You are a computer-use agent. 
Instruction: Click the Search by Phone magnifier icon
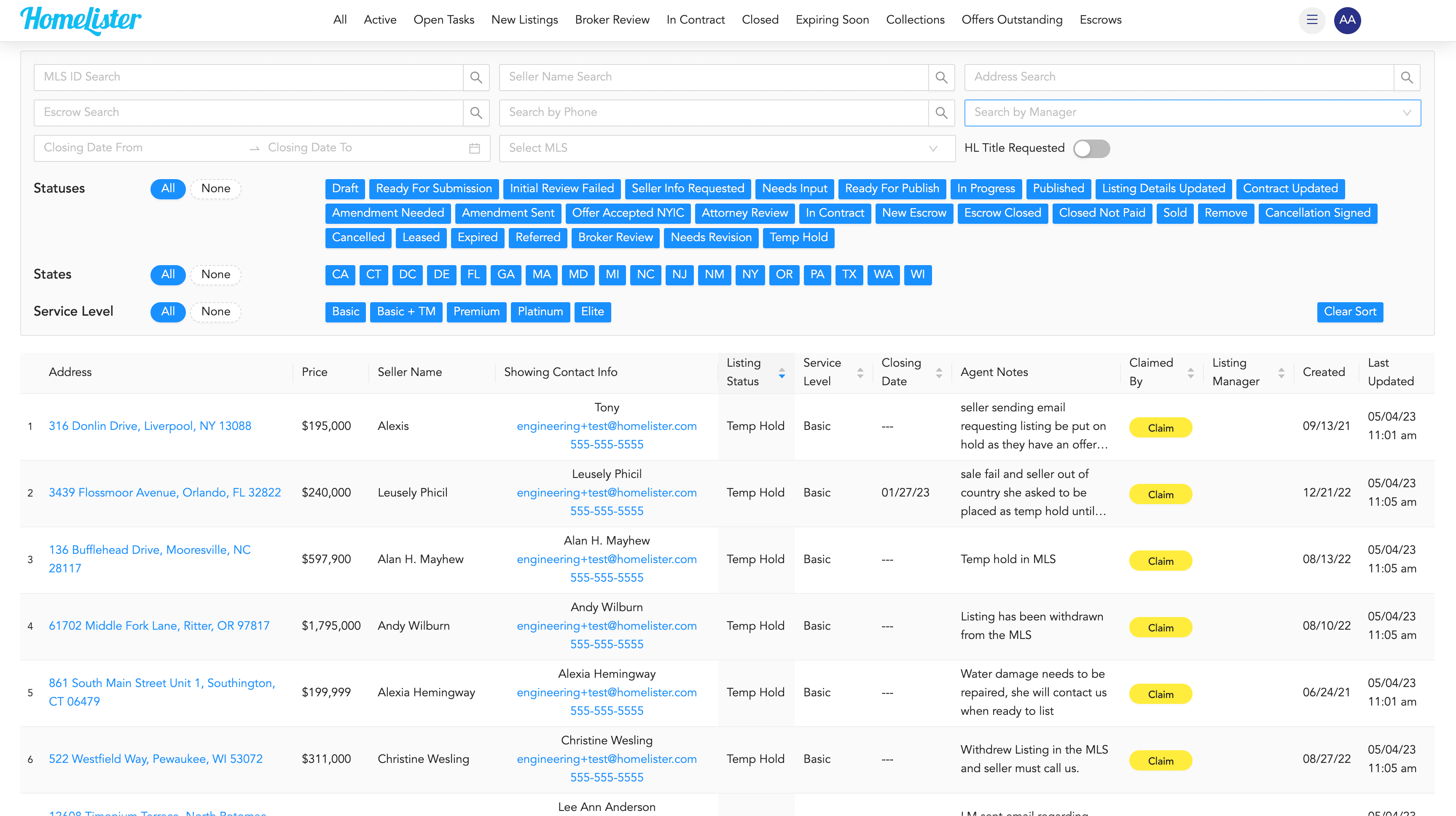(941, 113)
